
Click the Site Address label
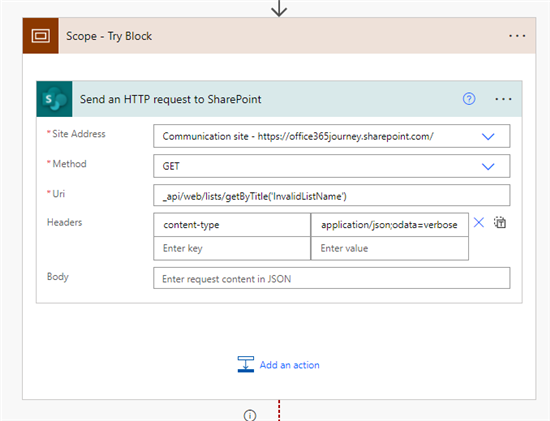(79, 134)
